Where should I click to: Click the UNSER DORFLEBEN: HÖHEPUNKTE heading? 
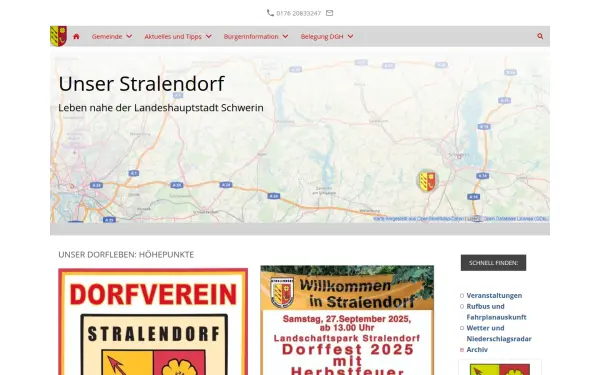[126, 254]
